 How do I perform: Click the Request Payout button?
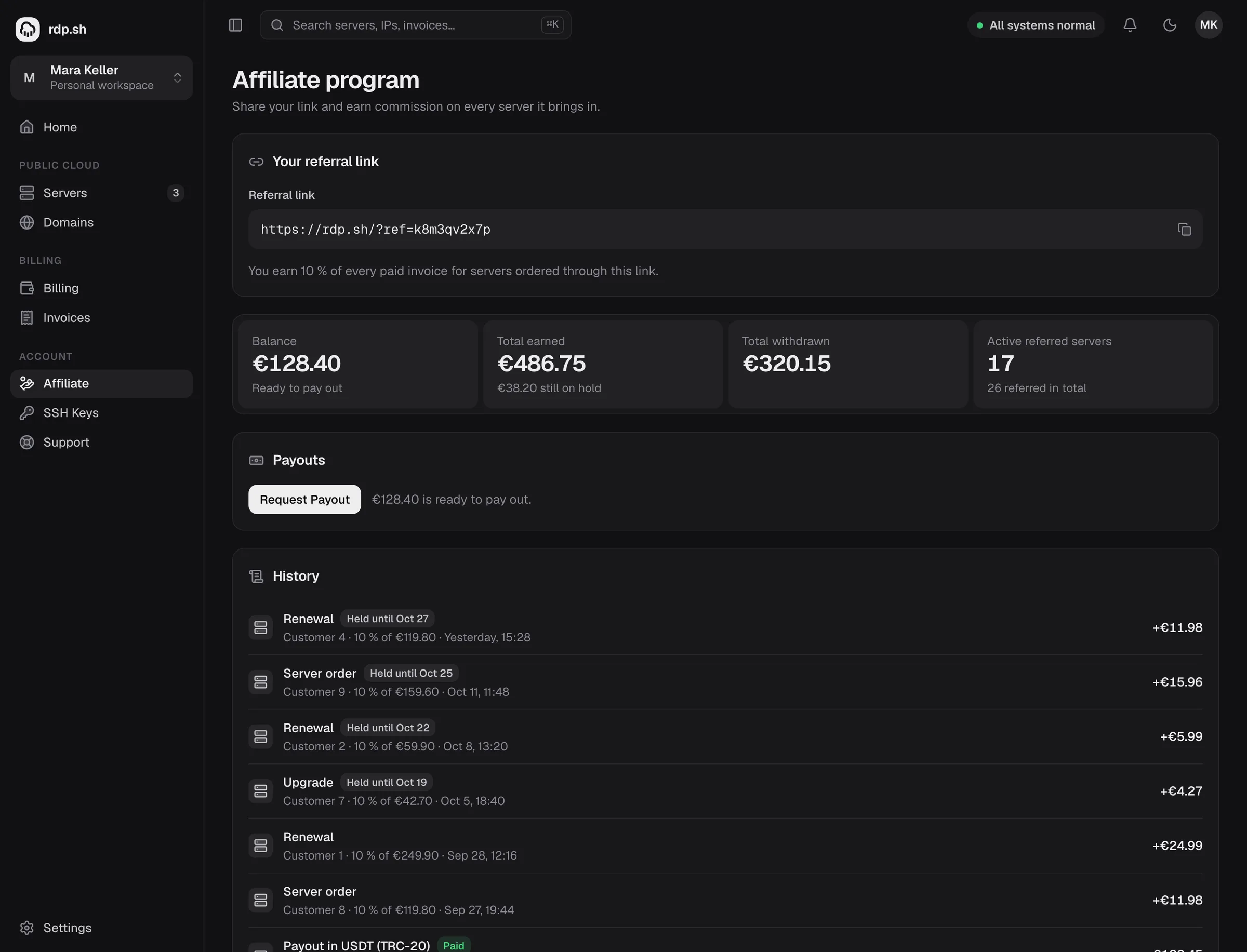pos(304,499)
